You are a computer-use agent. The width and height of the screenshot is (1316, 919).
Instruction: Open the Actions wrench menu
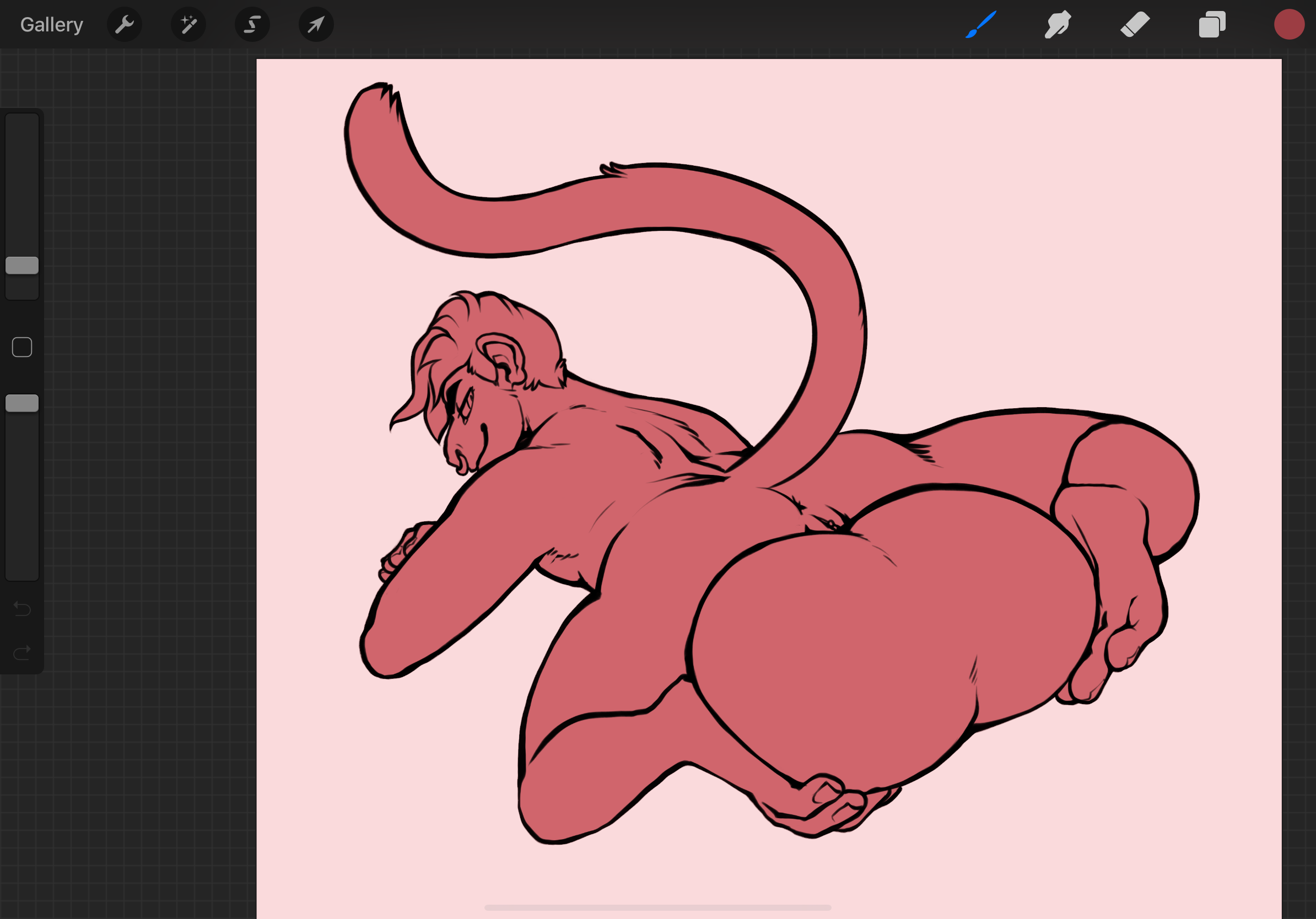pyautogui.click(x=125, y=25)
